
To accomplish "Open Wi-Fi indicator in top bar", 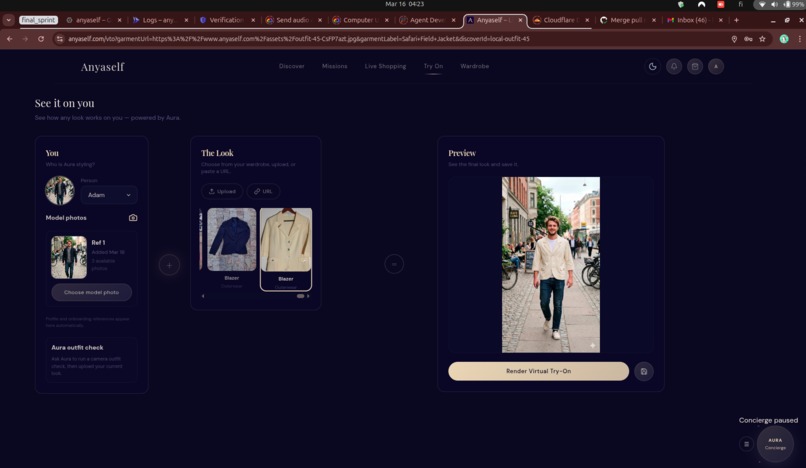I will 762,4.
